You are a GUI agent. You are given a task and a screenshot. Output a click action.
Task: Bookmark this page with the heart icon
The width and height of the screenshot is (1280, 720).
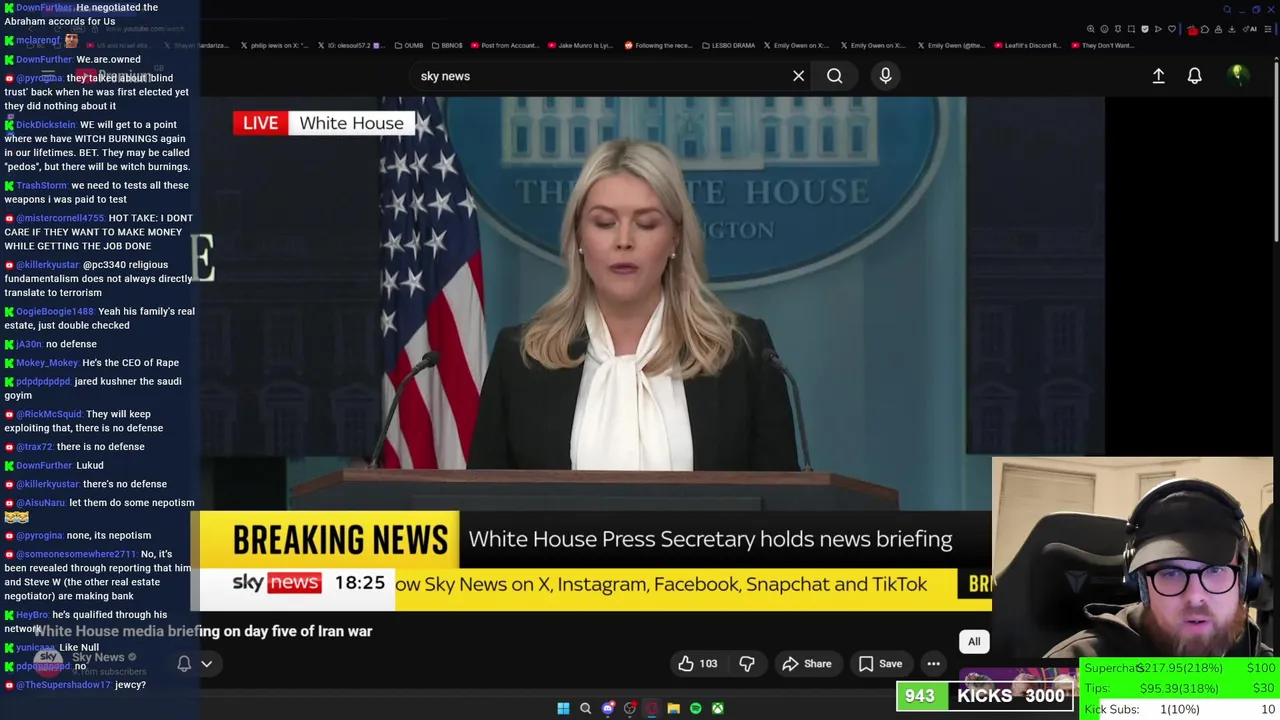point(1172,29)
